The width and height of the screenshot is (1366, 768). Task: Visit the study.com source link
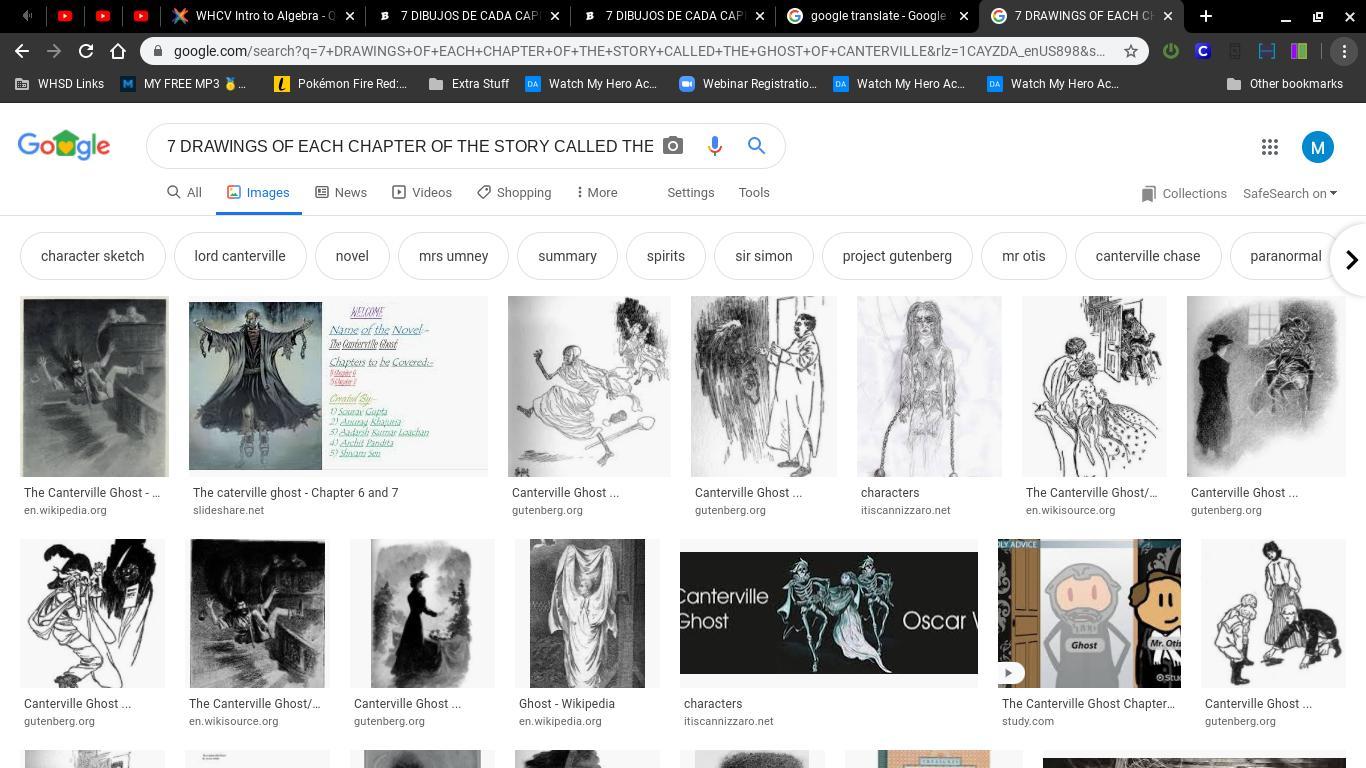(1028, 721)
